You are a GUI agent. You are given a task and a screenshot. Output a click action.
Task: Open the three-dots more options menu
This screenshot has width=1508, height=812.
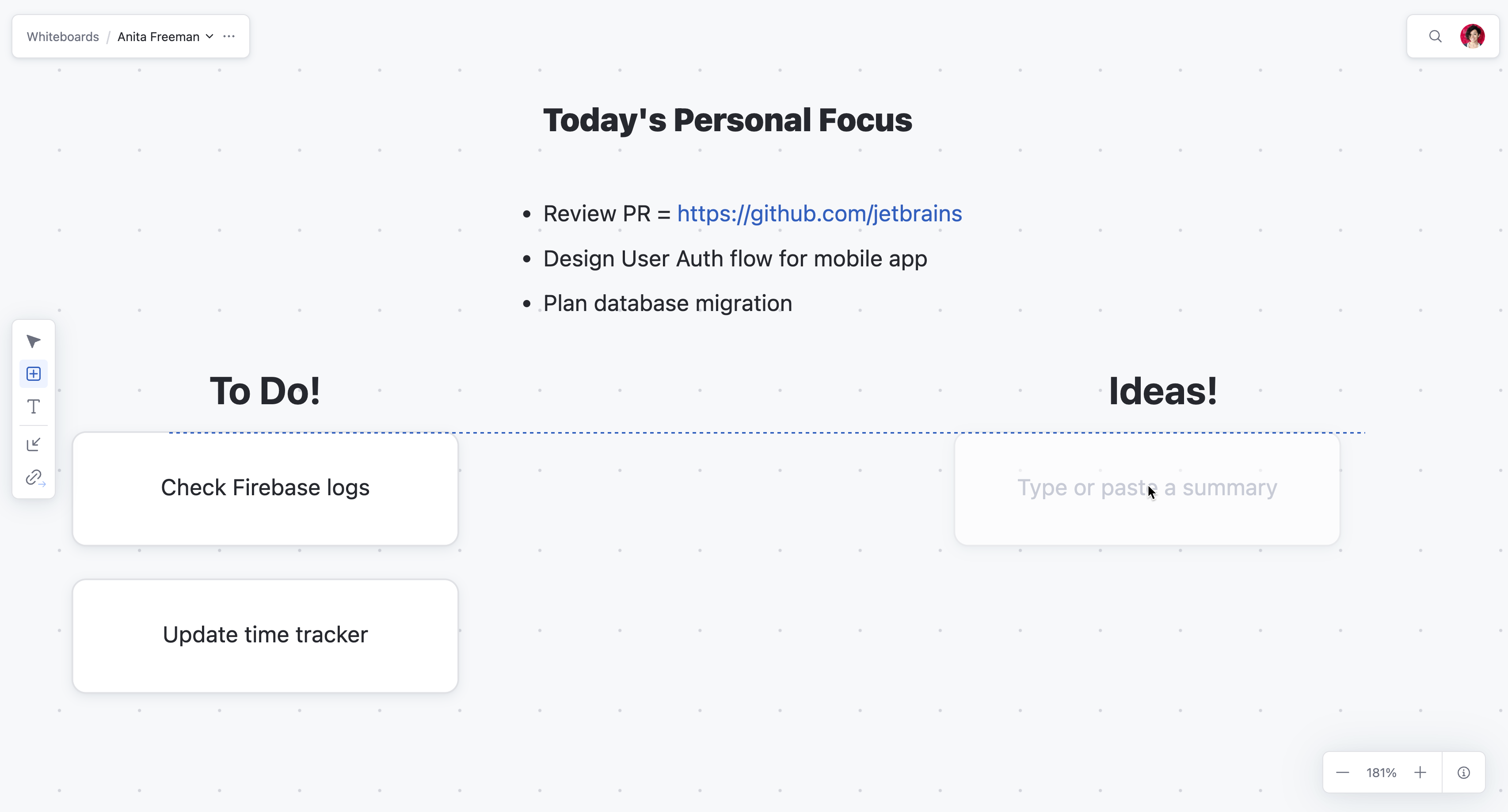[x=229, y=36]
